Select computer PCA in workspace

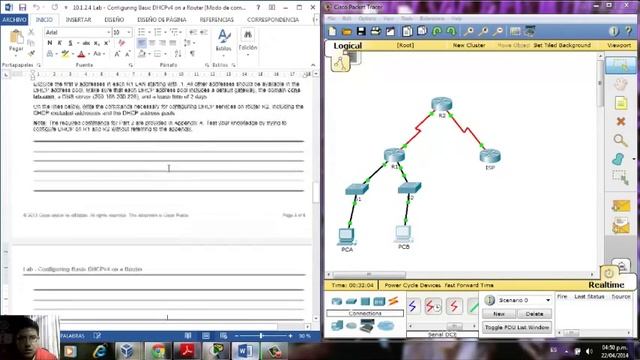click(x=347, y=237)
